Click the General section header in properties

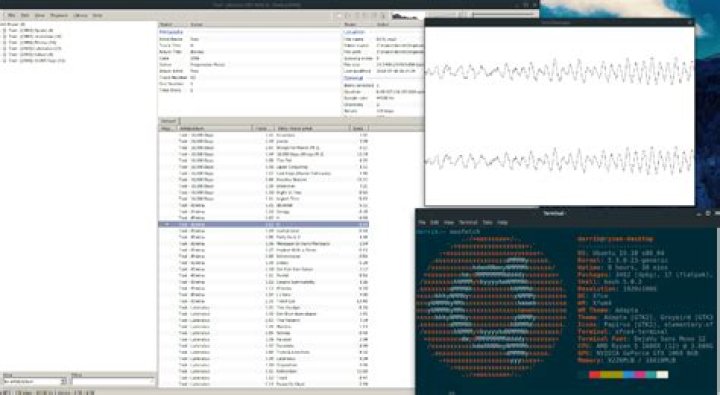tap(354, 78)
